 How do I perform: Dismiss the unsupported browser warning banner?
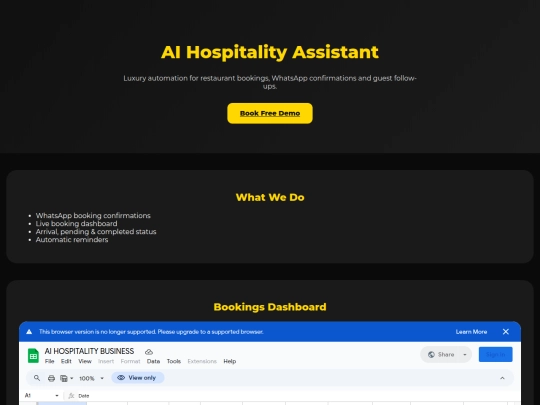click(x=506, y=332)
